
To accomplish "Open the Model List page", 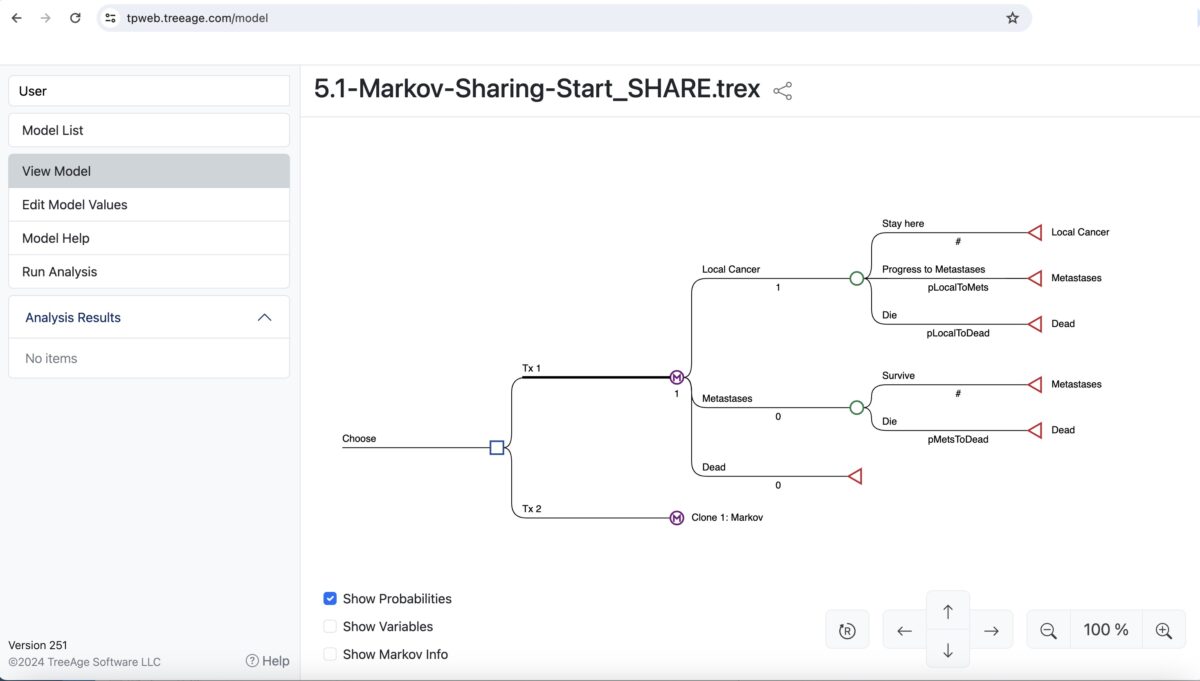I will pyautogui.click(x=52, y=129).
